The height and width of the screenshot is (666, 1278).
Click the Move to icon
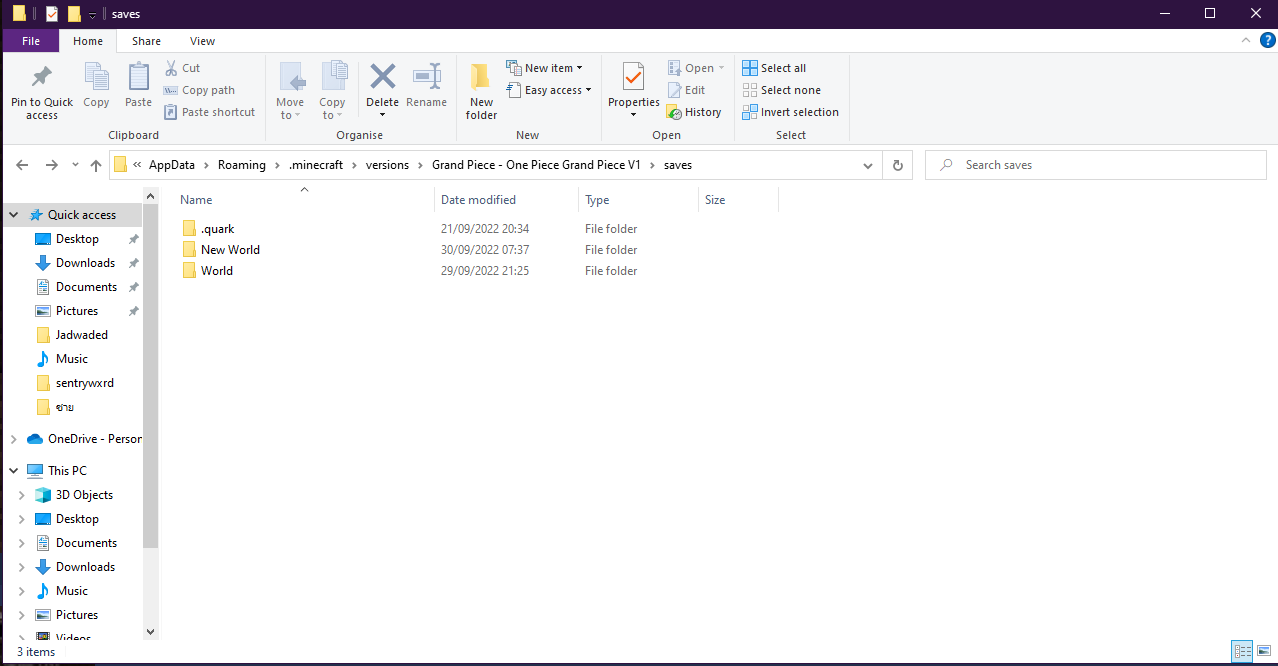(290, 78)
